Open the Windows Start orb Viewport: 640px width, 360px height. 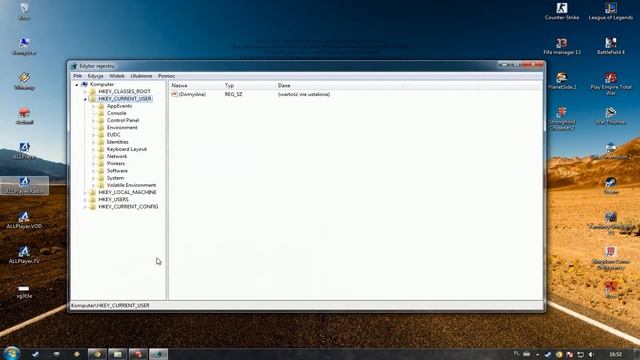[11, 353]
